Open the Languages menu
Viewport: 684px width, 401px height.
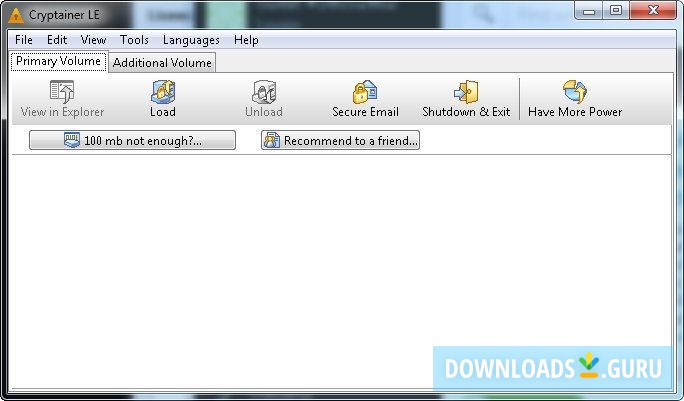(x=191, y=40)
